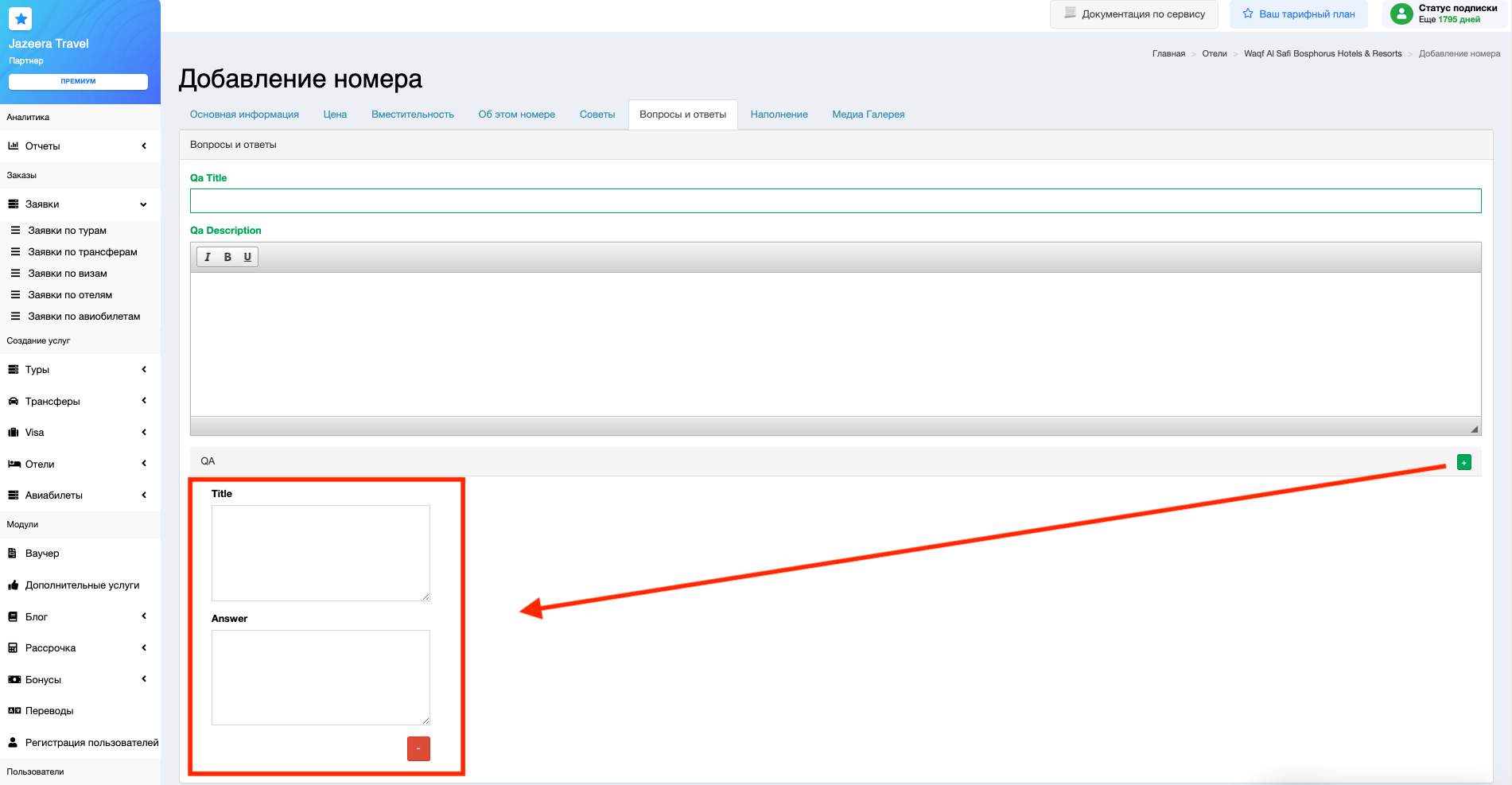The image size is (1512, 785).
Task: Click the star logo icon in sidebar header
Action: tap(21, 18)
